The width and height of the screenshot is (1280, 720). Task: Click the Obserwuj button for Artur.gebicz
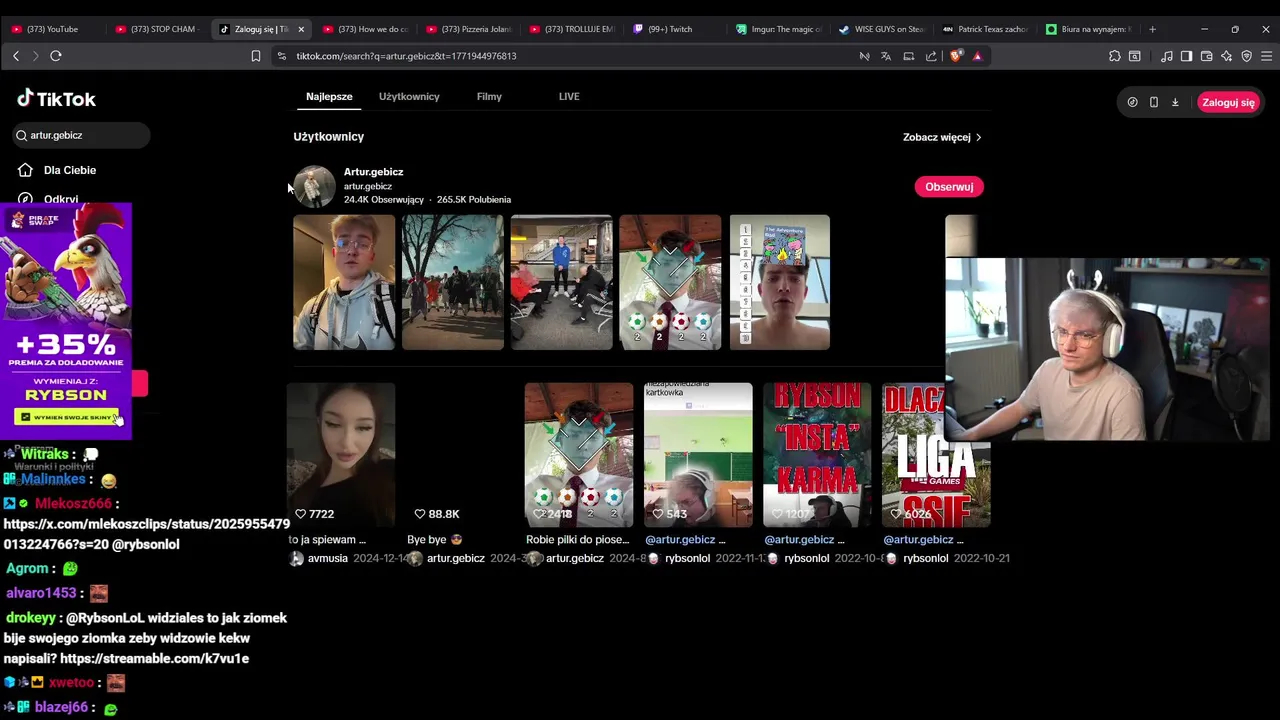click(949, 187)
